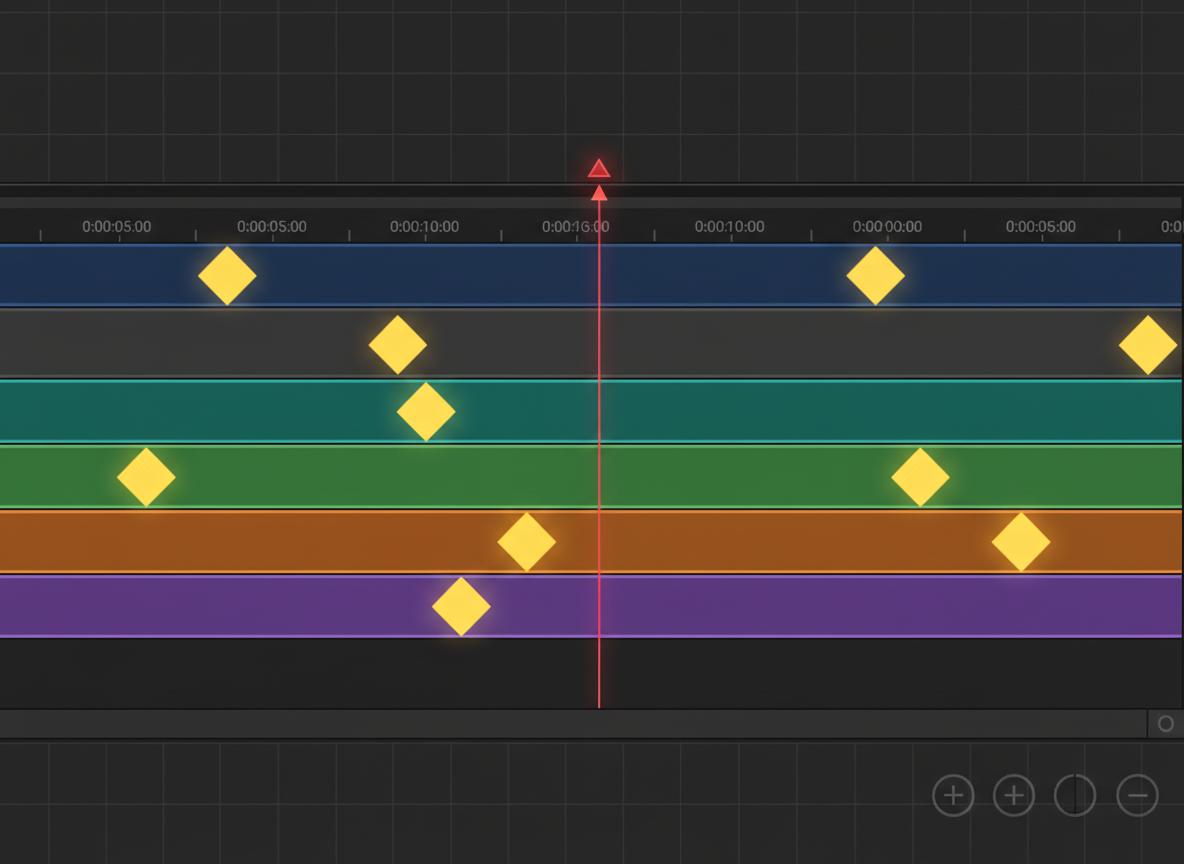1184x864 pixels.
Task: Click the 0:00:16:00 timecode at the playhead
Action: [x=575, y=227]
